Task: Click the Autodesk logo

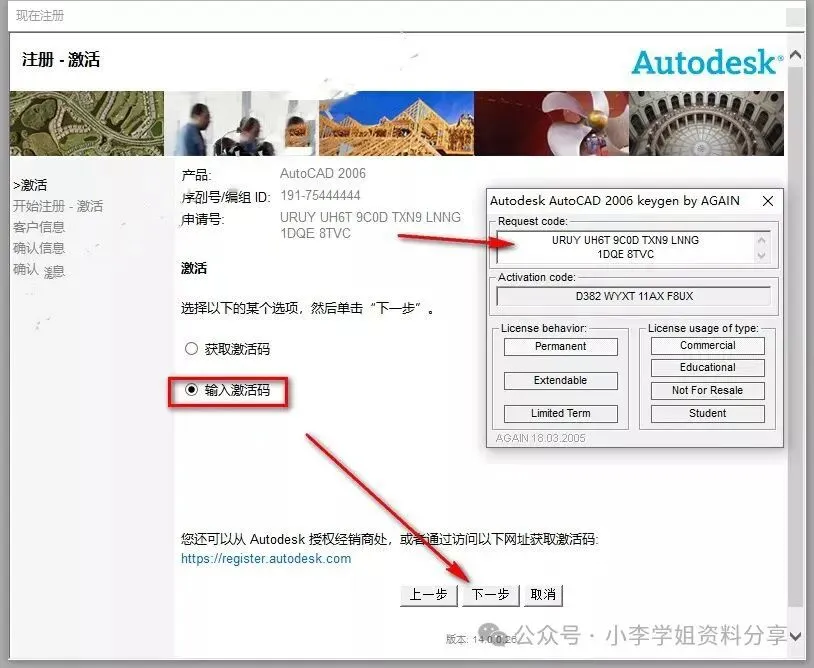Action: pos(707,63)
